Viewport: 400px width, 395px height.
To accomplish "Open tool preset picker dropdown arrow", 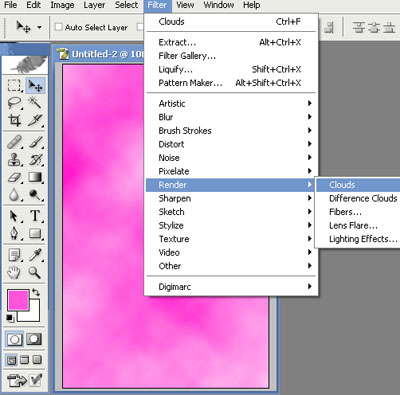I will pos(39,27).
